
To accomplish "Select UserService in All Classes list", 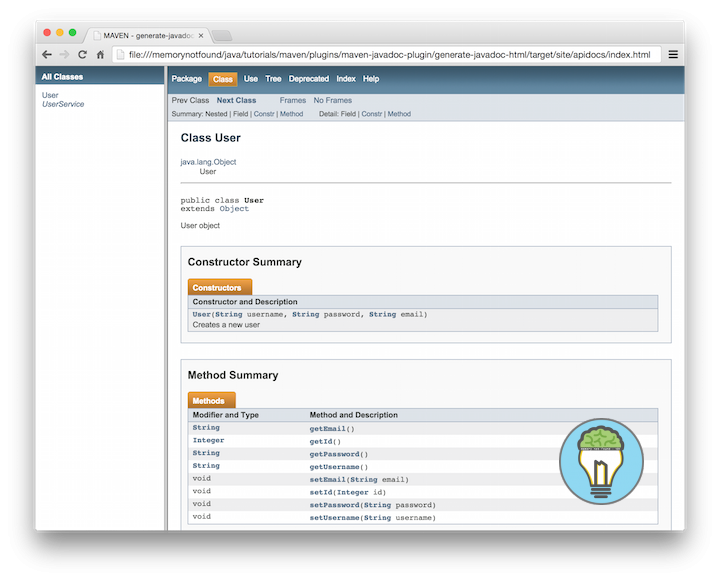I will (x=63, y=104).
